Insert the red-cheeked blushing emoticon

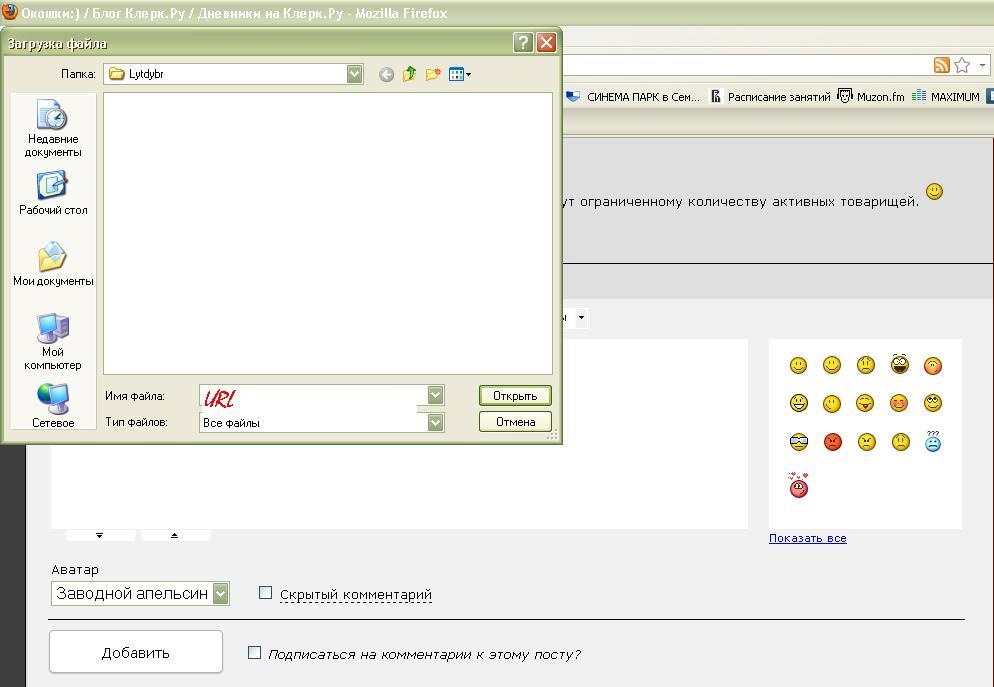933,366
